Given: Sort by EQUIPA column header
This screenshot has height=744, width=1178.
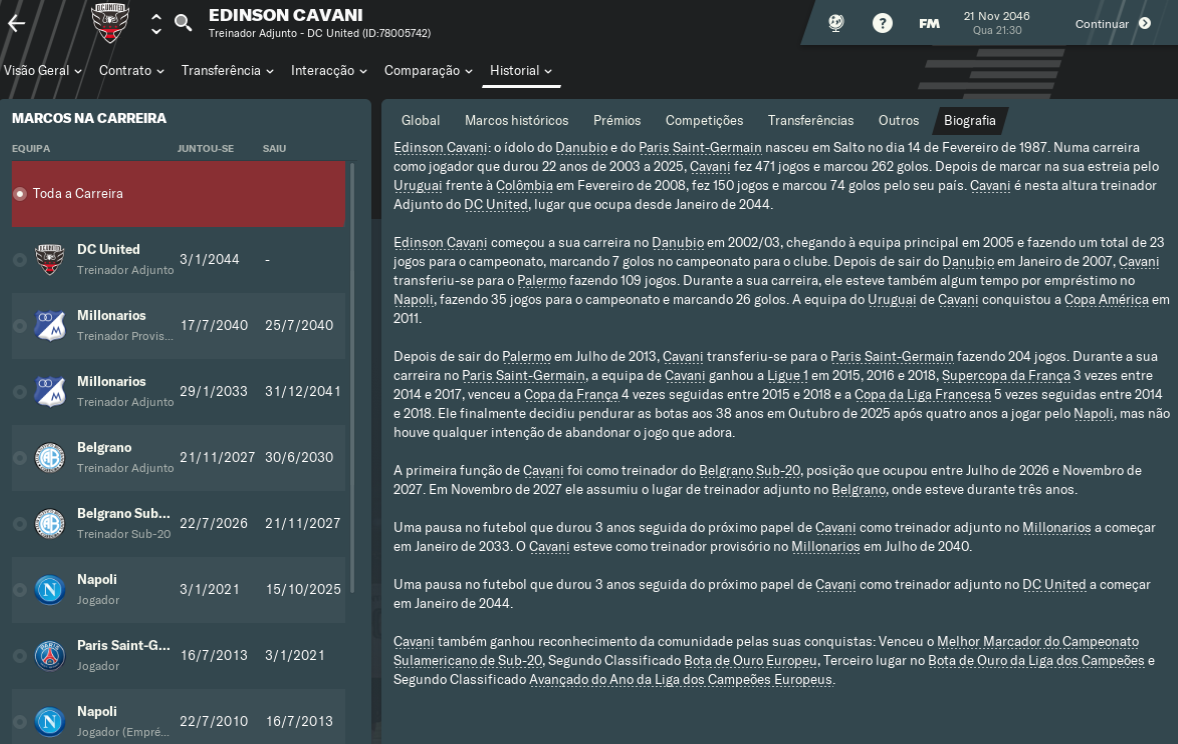Looking at the screenshot, I should tap(31, 149).
